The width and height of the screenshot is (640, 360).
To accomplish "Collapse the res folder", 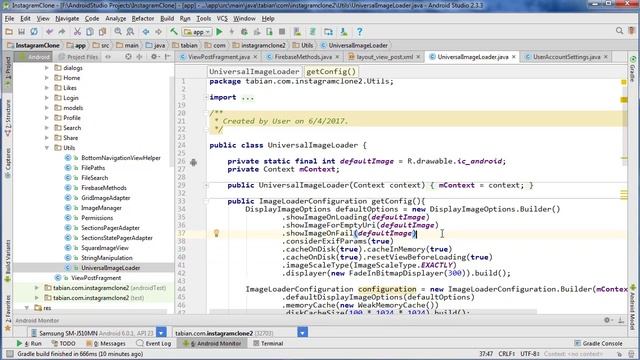I will tap(27, 308).
